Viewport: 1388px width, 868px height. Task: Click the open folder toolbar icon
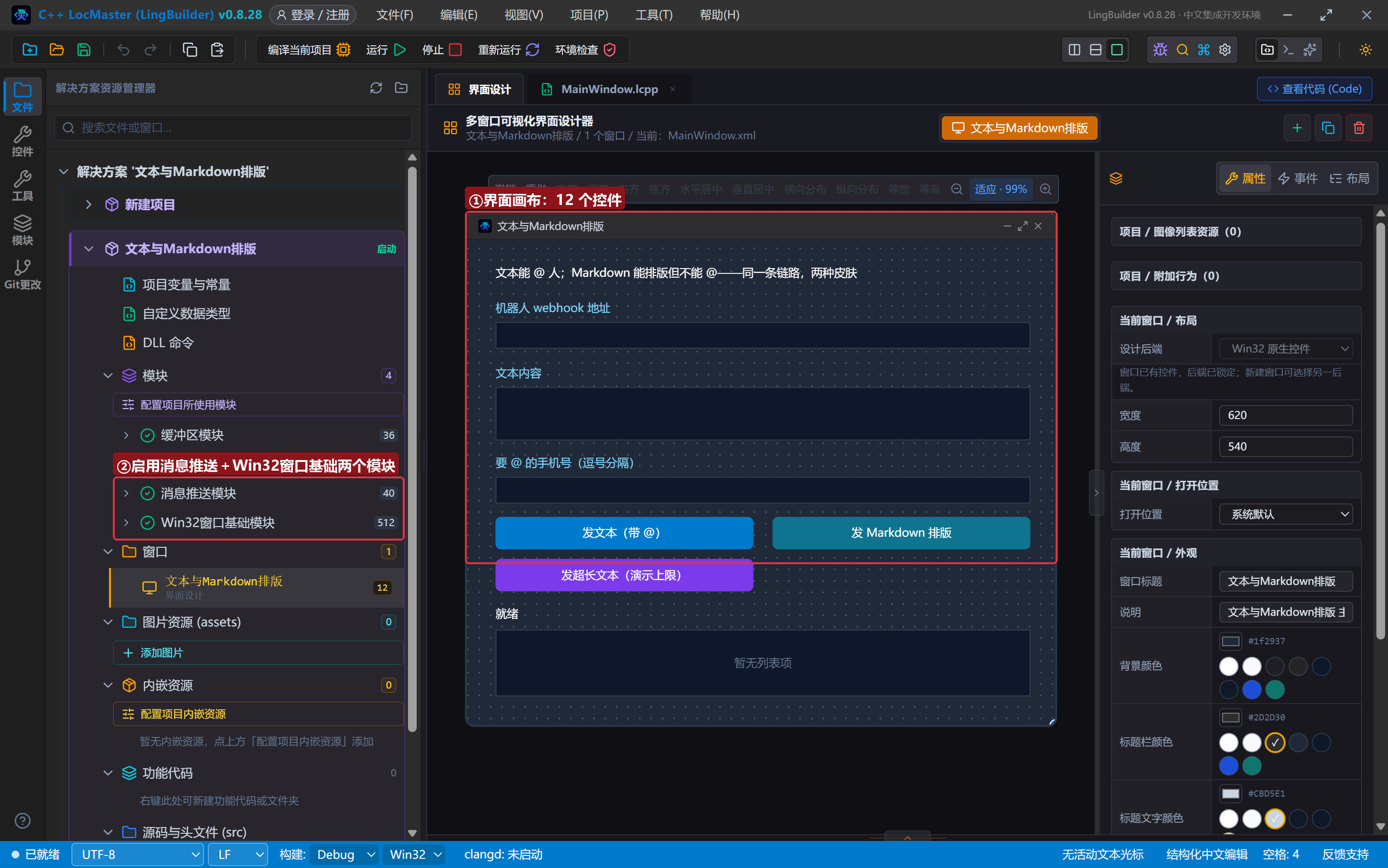click(x=56, y=50)
